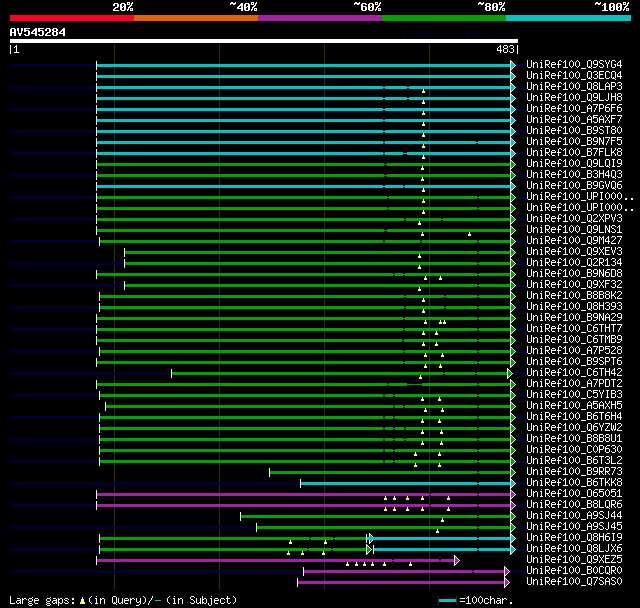640x608 pixels.
Task: Select UniRef100_B9SPT6 label
Action: pyautogui.click(x=574, y=362)
